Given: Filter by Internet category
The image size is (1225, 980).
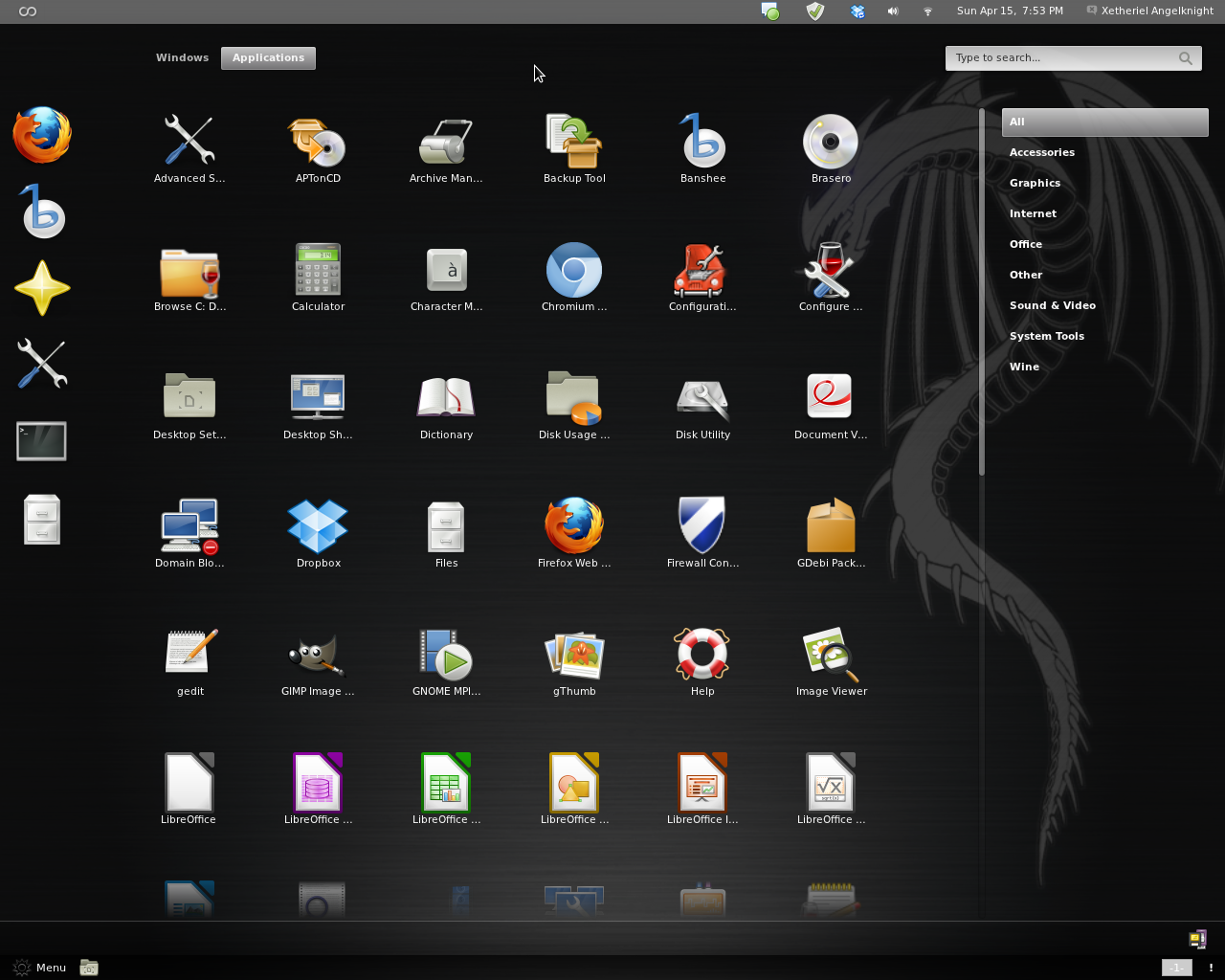Looking at the screenshot, I should tap(1033, 213).
